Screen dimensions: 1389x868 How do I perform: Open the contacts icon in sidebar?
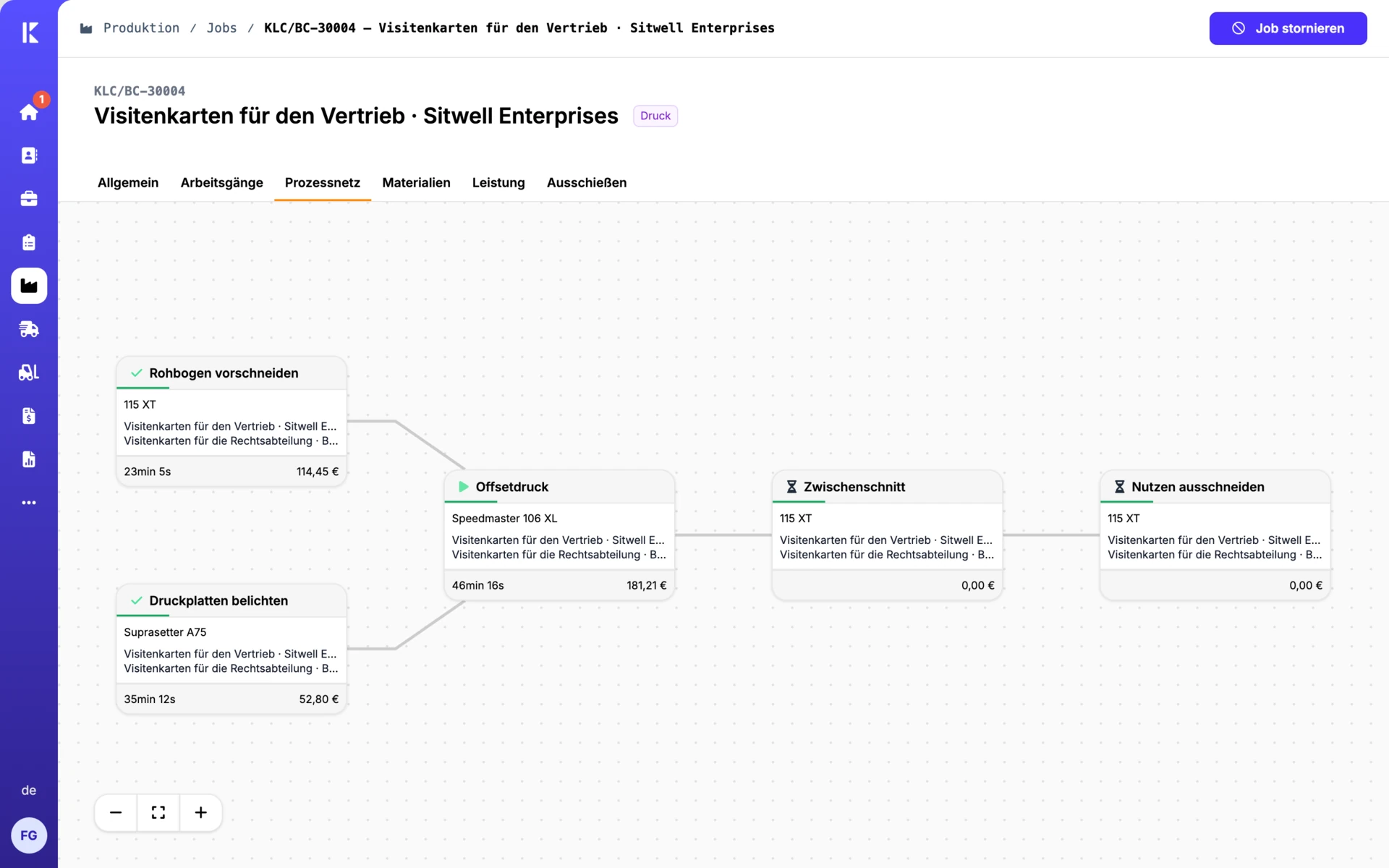point(29,156)
